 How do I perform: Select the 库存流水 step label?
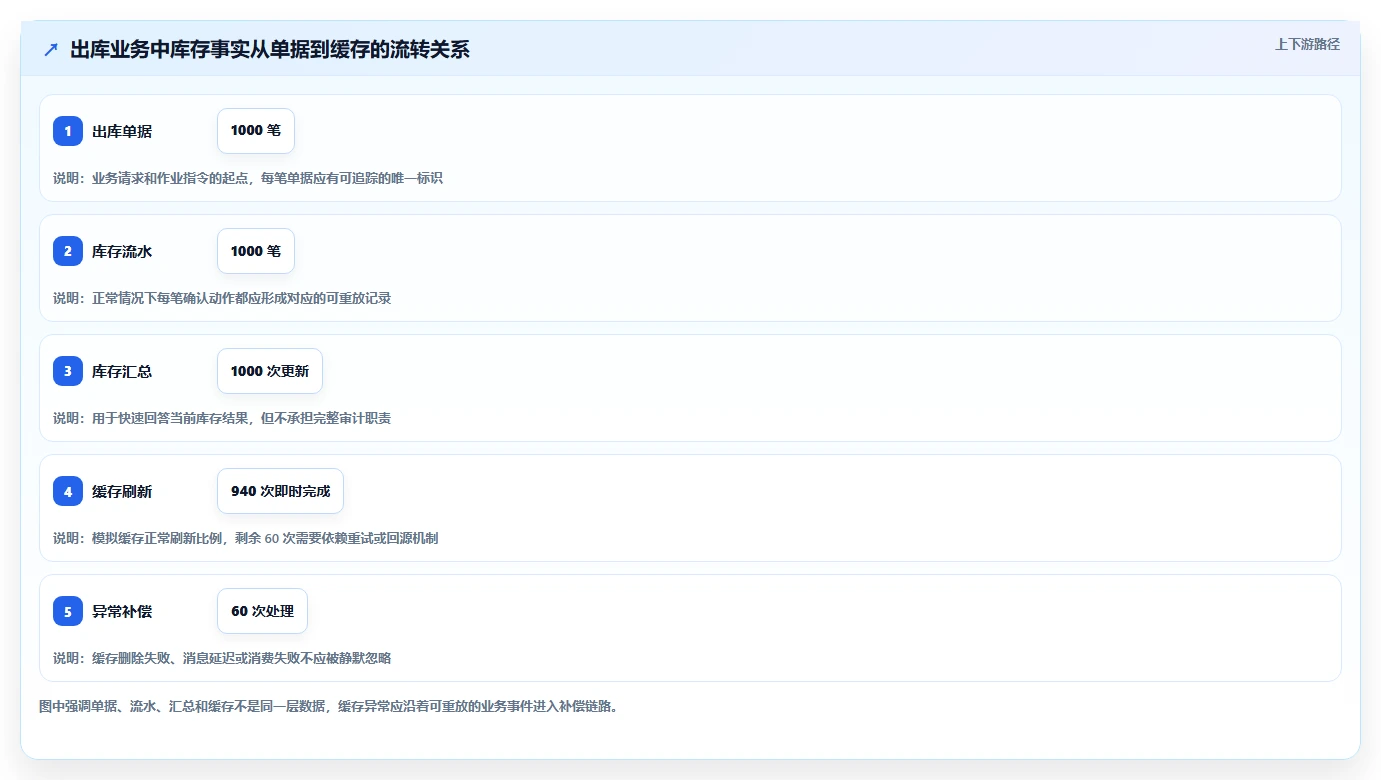tap(122, 251)
